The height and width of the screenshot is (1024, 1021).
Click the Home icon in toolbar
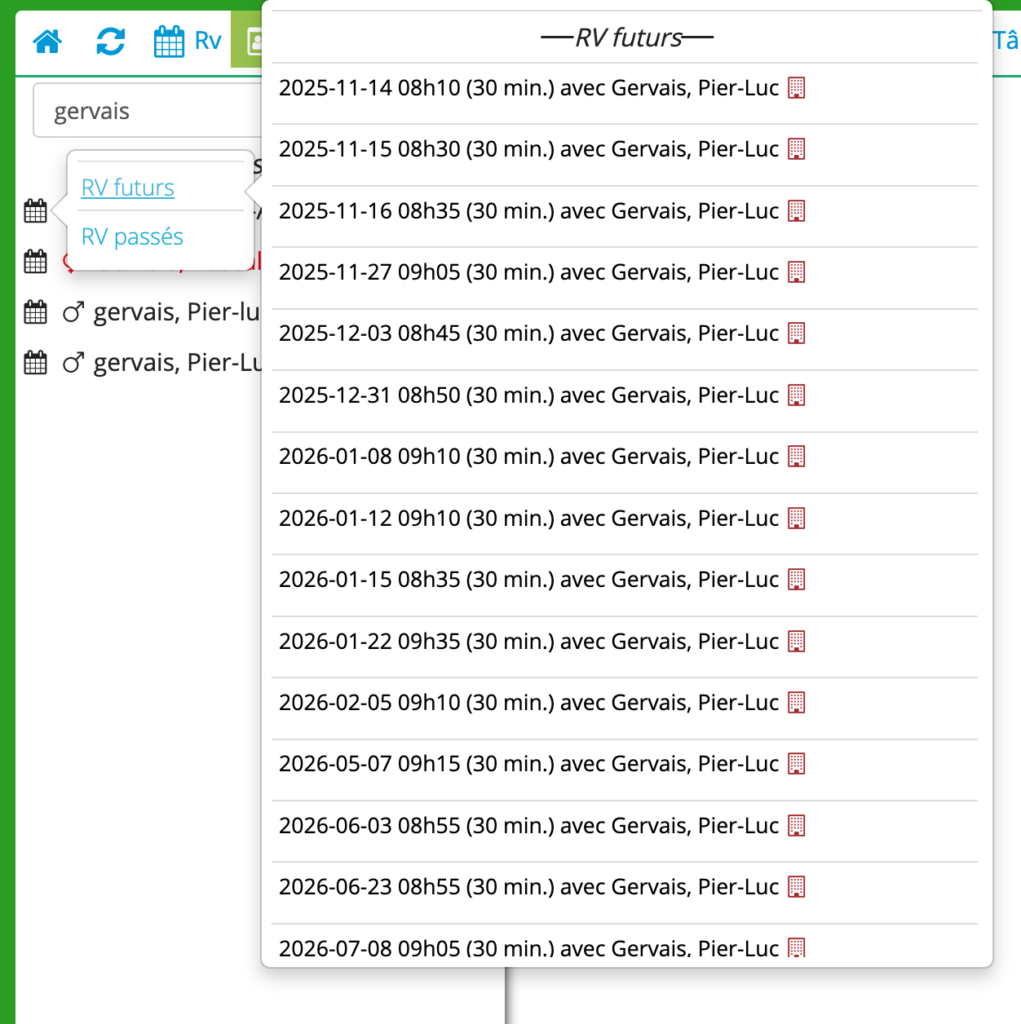tap(47, 41)
